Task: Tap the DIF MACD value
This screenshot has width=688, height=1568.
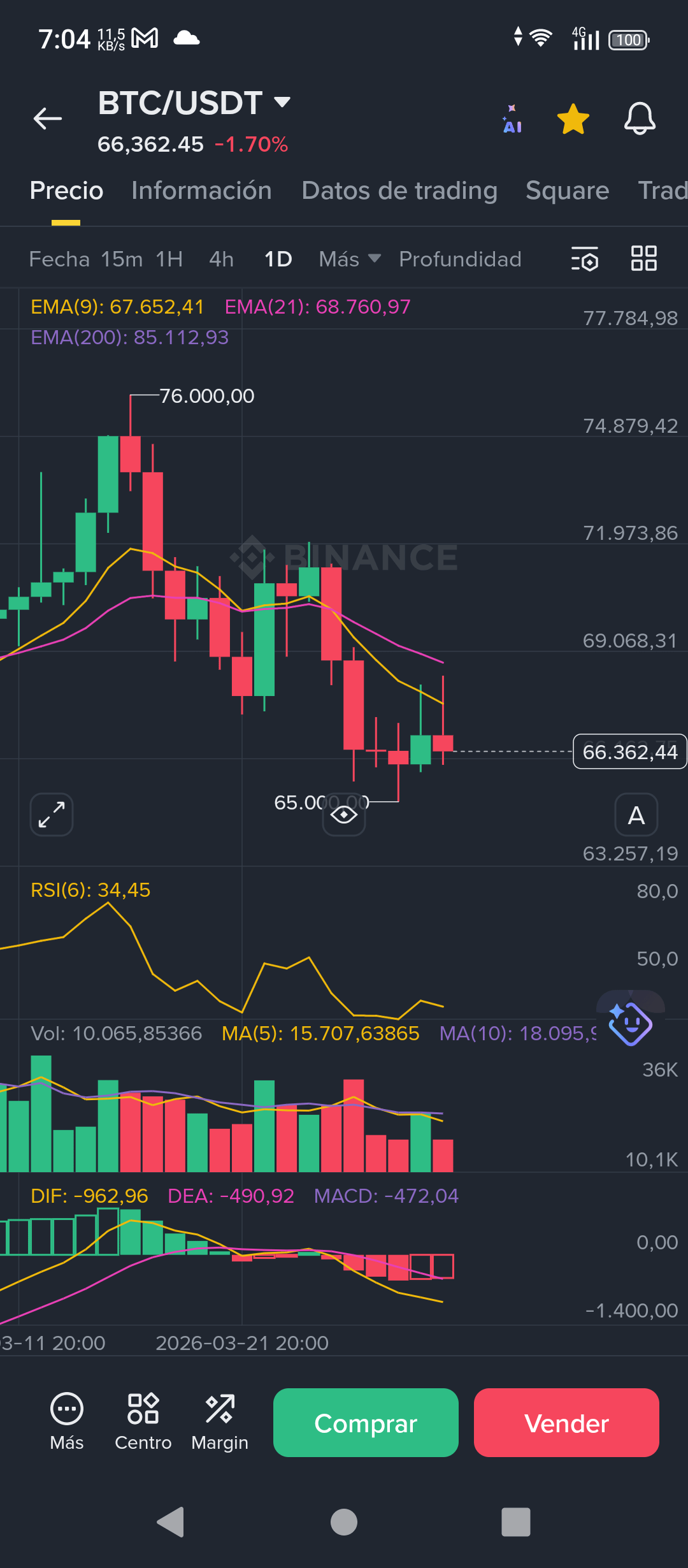Action: click(89, 1196)
